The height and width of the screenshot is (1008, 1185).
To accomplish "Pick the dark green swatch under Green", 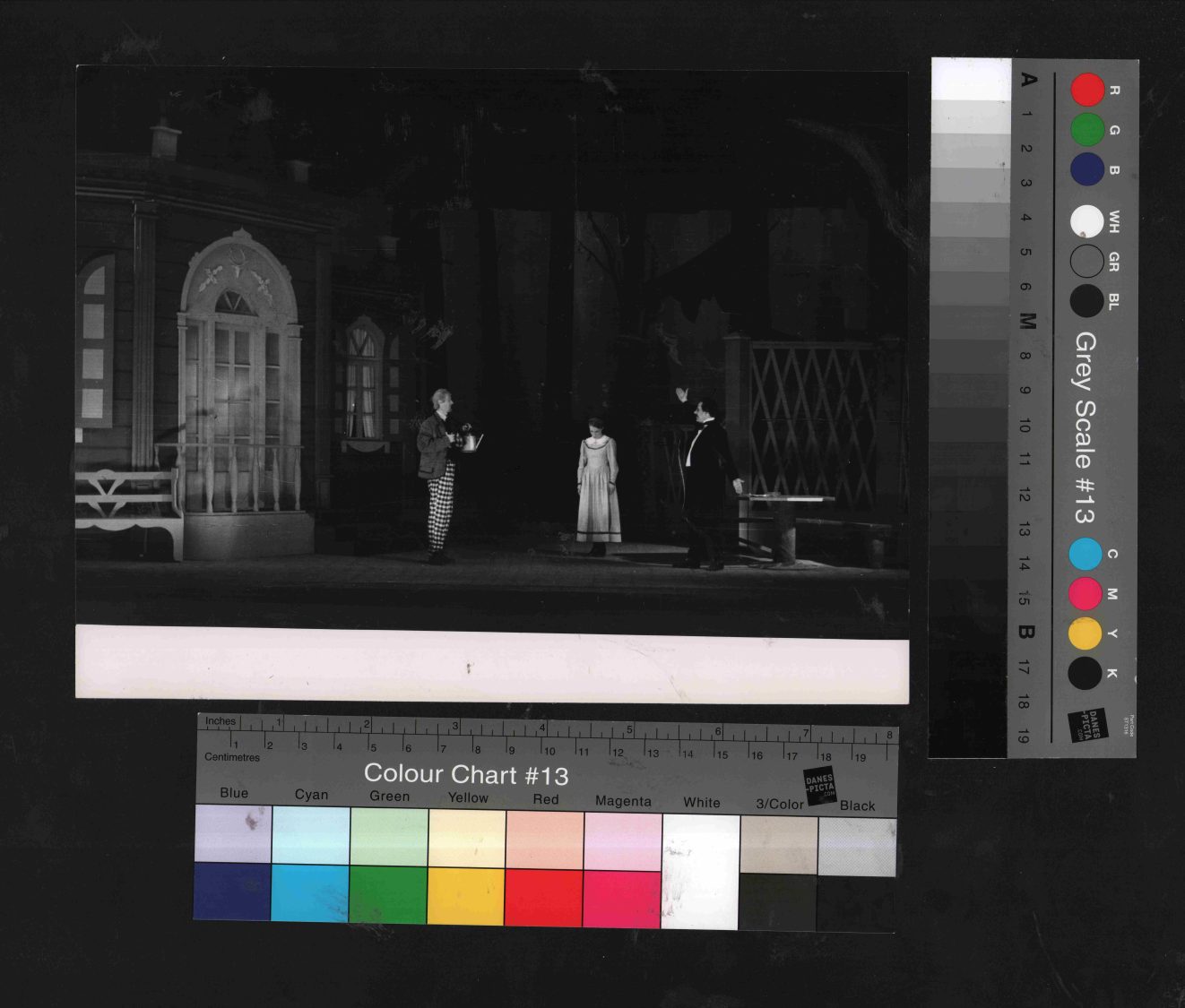I will click(x=388, y=894).
